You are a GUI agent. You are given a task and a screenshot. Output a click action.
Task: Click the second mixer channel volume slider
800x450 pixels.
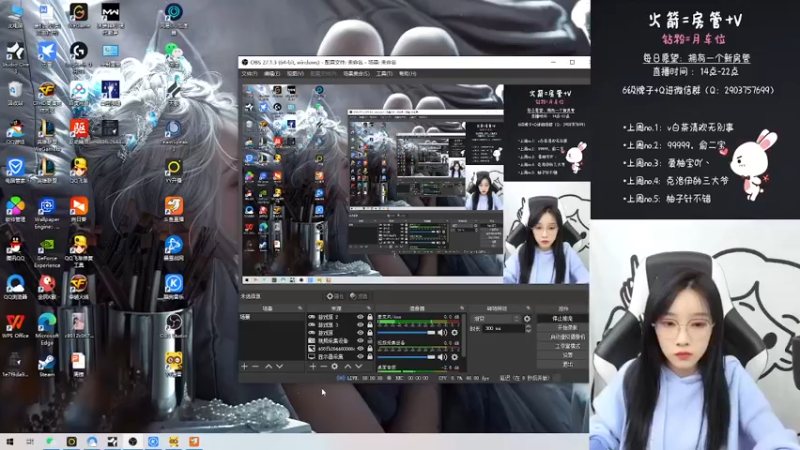(406, 357)
